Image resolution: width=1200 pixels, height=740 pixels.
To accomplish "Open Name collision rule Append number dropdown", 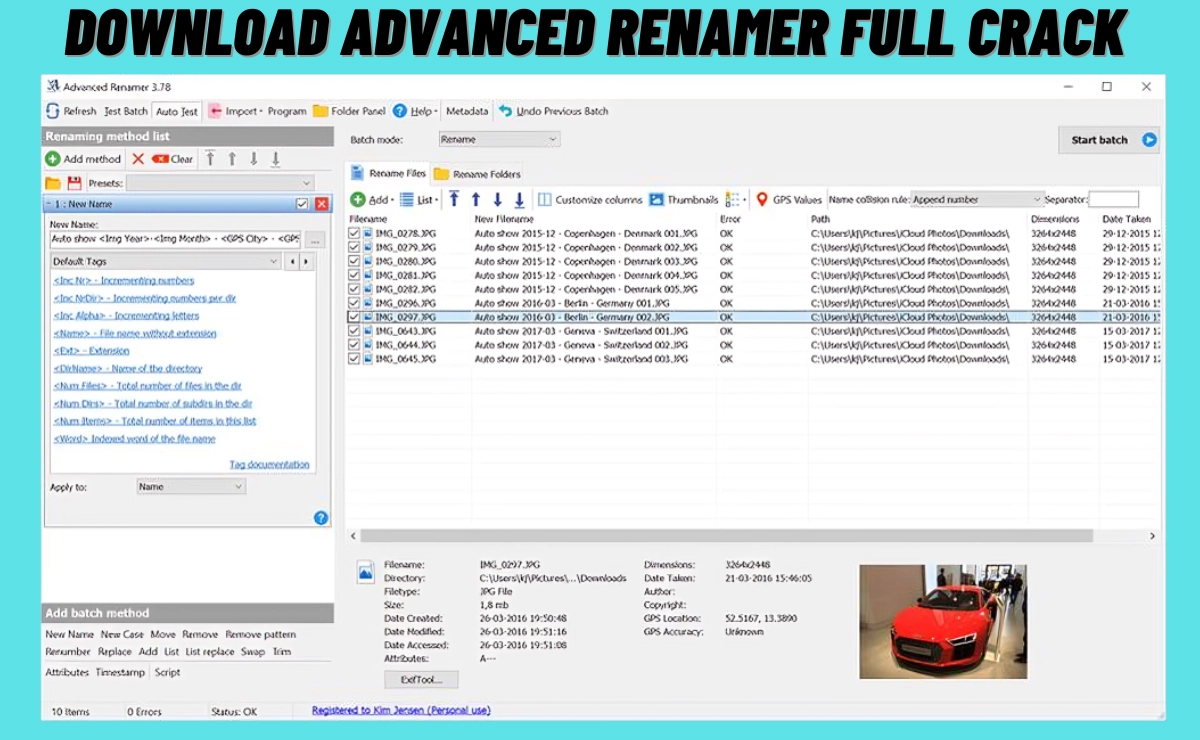I will tap(977, 200).
